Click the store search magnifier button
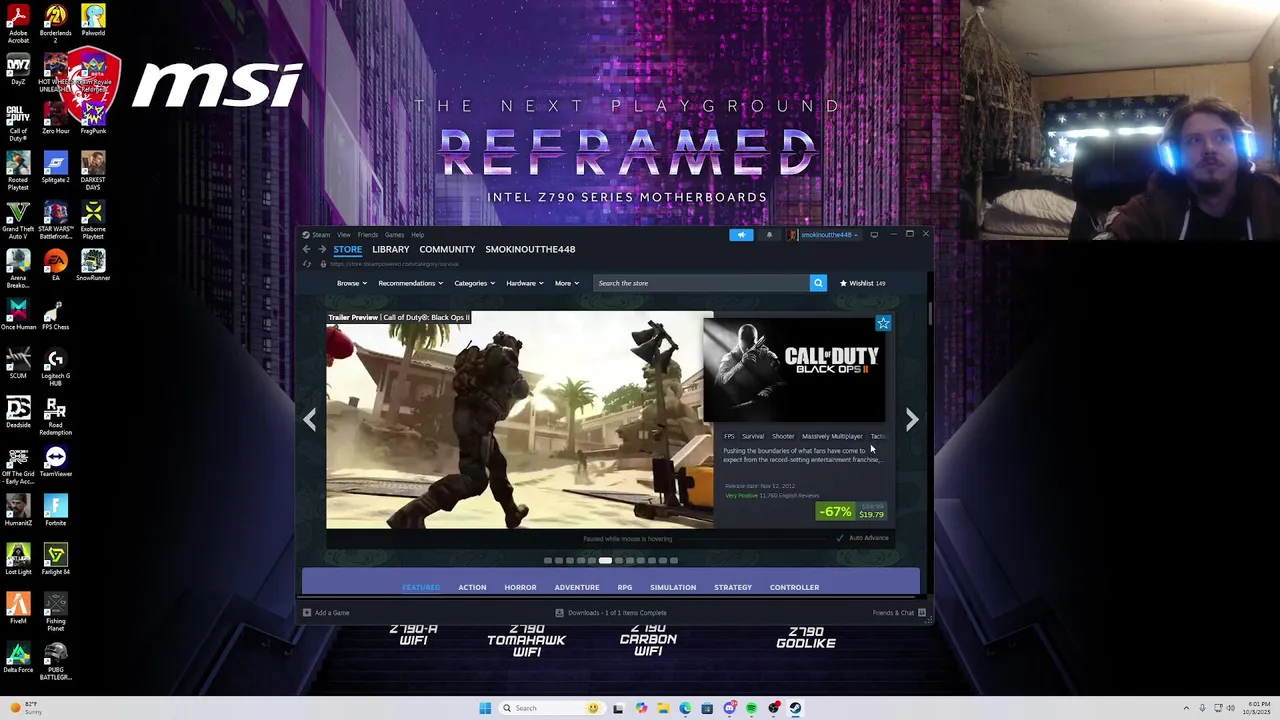This screenshot has height=720, width=1280. 818,283
